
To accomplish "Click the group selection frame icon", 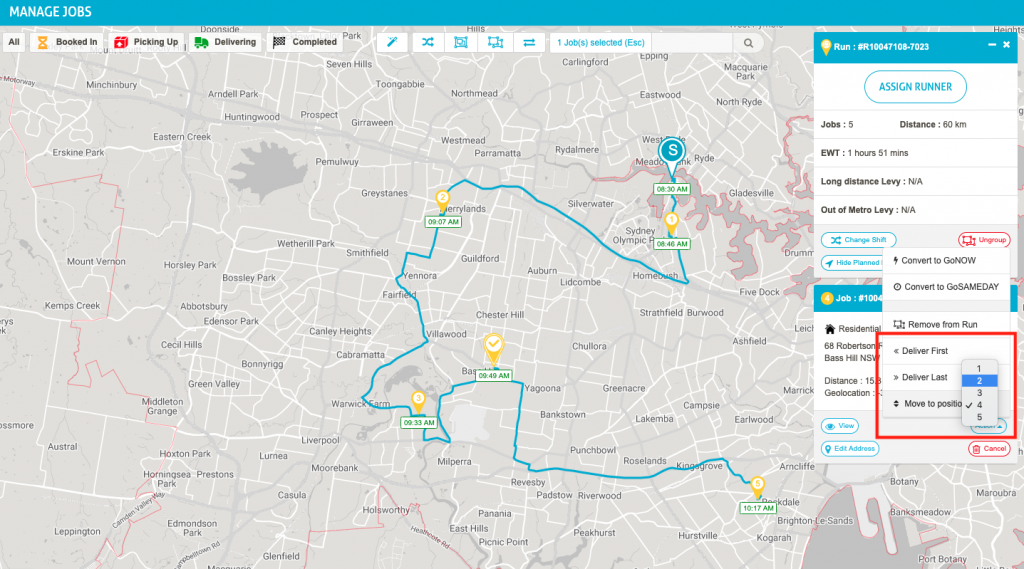I will point(461,42).
